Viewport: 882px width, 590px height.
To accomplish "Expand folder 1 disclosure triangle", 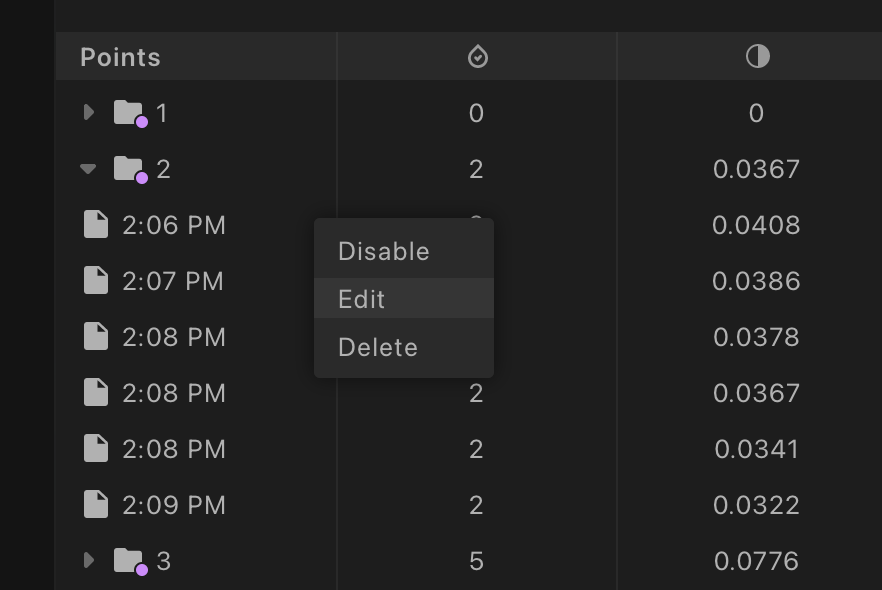I will click(89, 113).
